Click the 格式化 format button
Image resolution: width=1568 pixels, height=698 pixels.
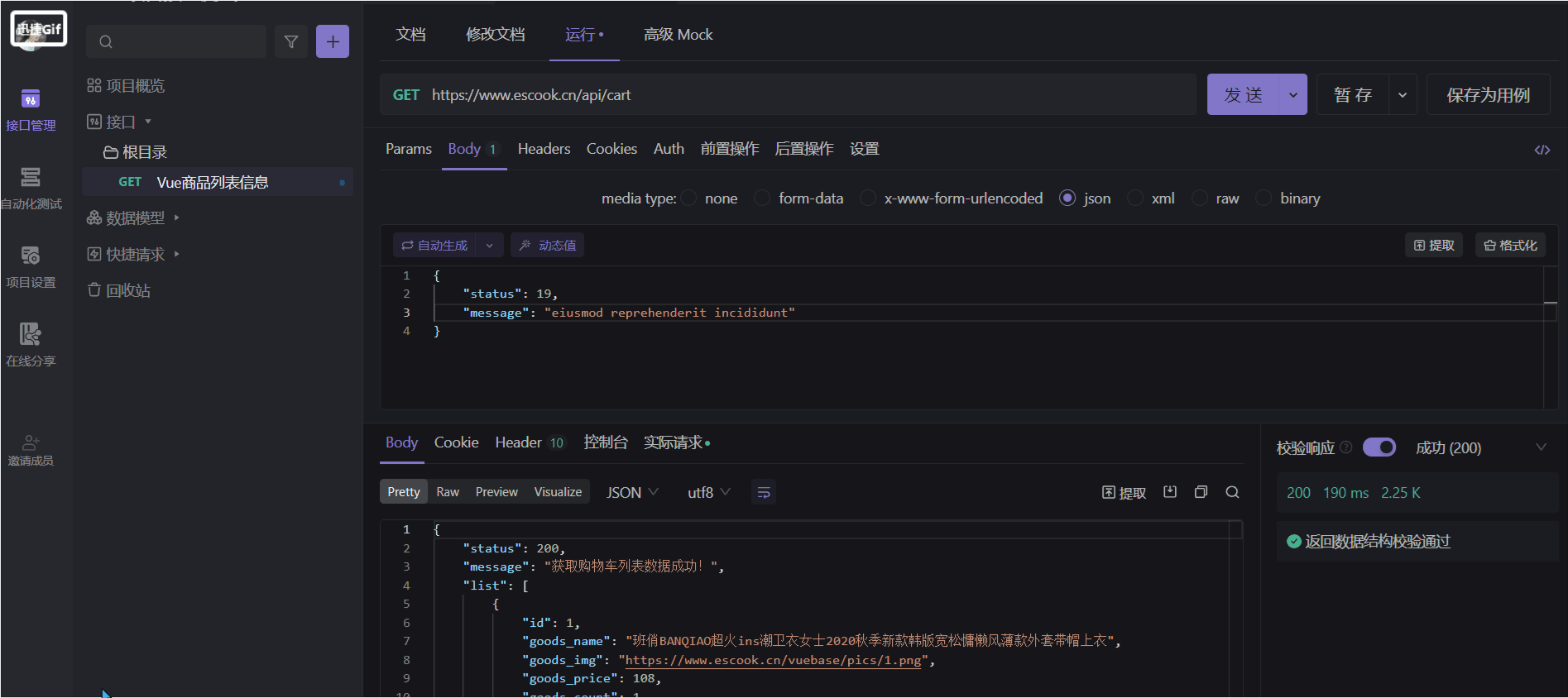1510,246
